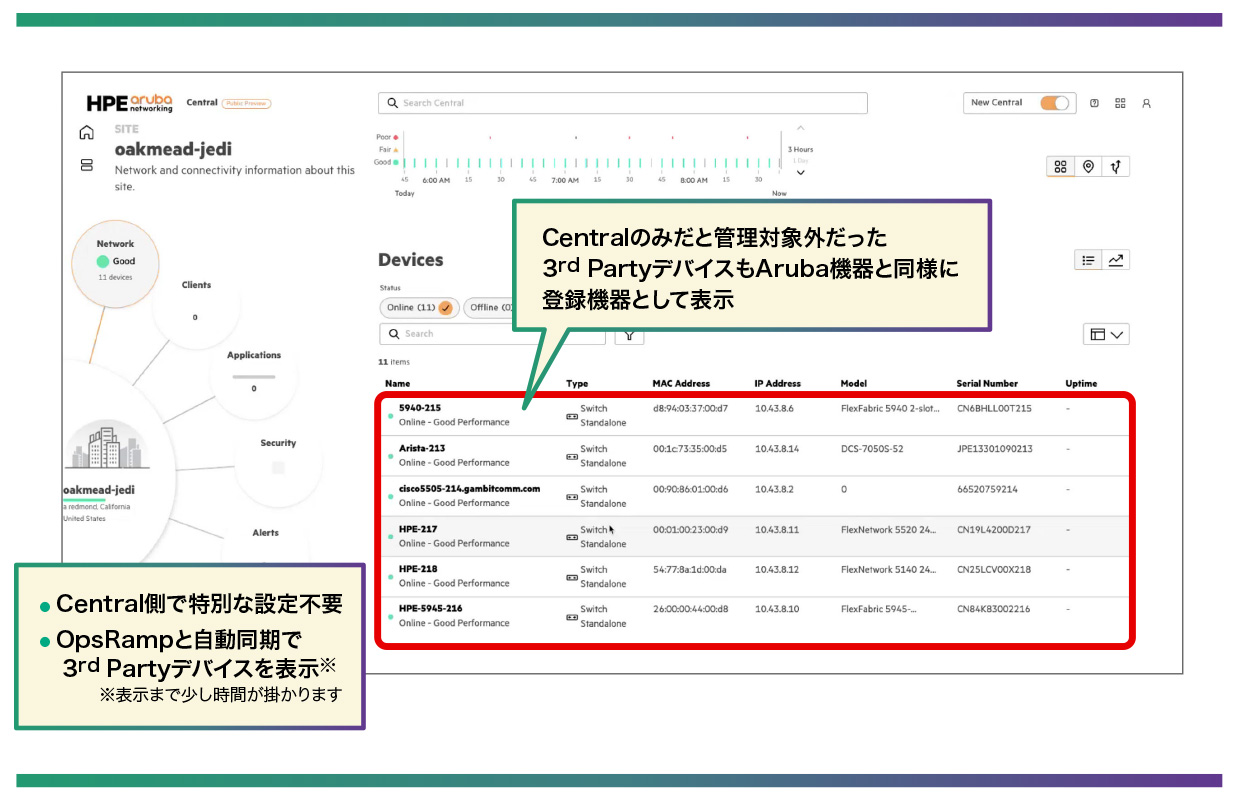
Task: Sort by the Type column header
Action: pyautogui.click(x=577, y=384)
